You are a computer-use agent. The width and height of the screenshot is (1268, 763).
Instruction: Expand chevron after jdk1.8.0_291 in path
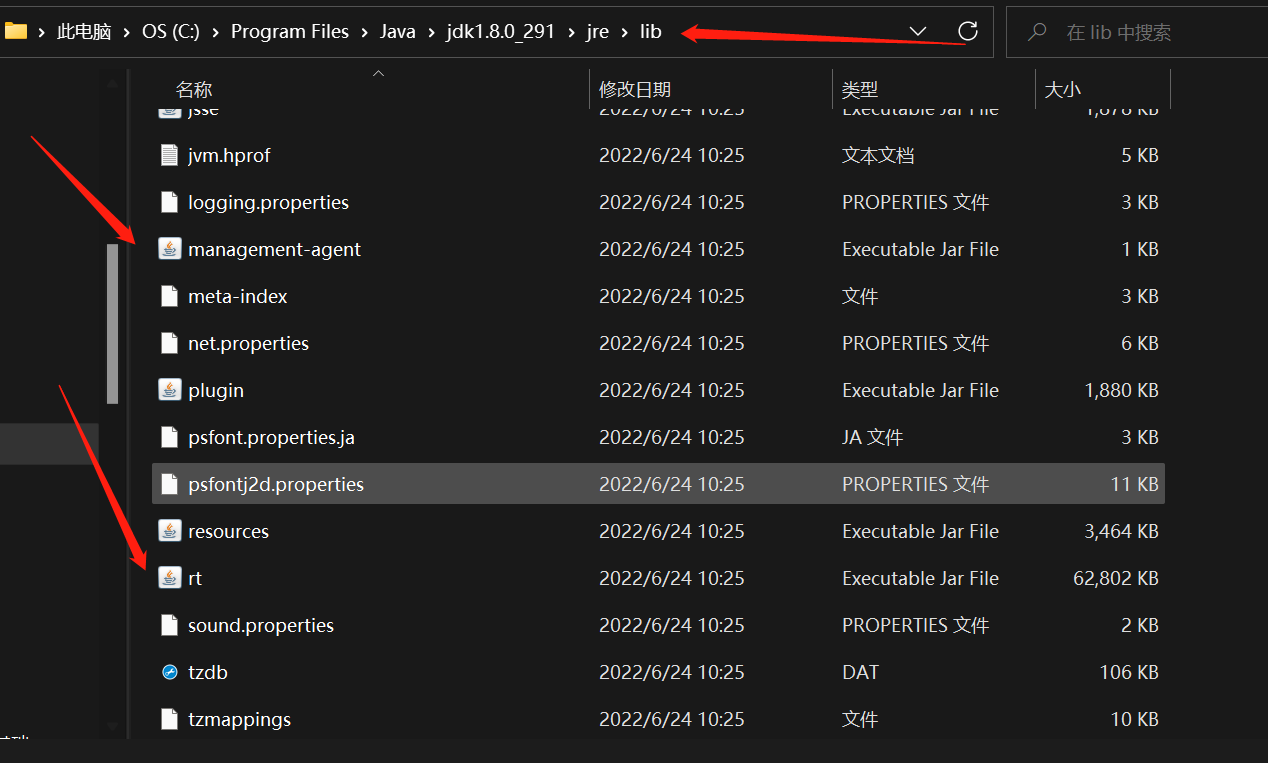pyautogui.click(x=571, y=32)
